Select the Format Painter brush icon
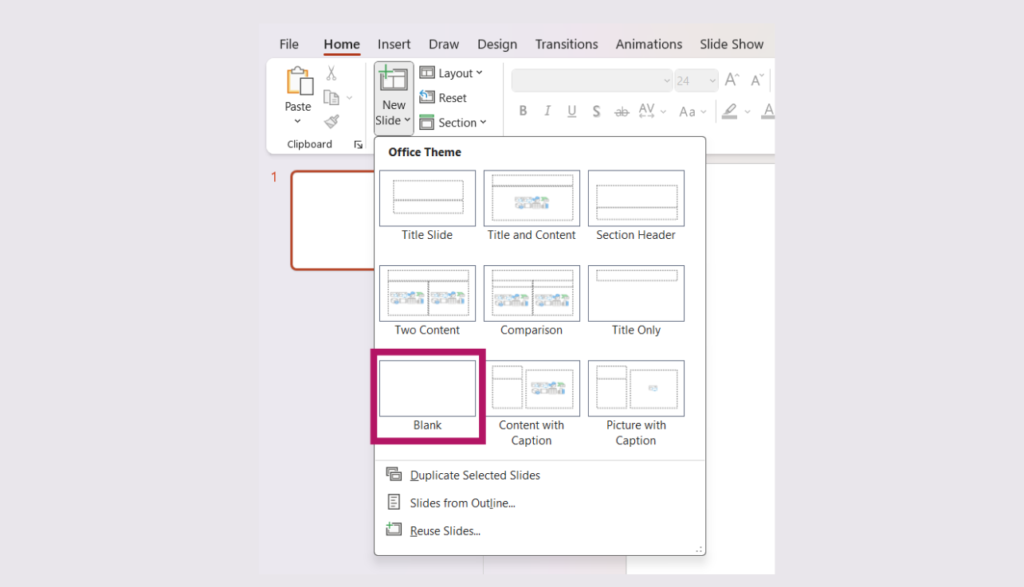Viewport: 1024px width, 587px height. point(332,121)
